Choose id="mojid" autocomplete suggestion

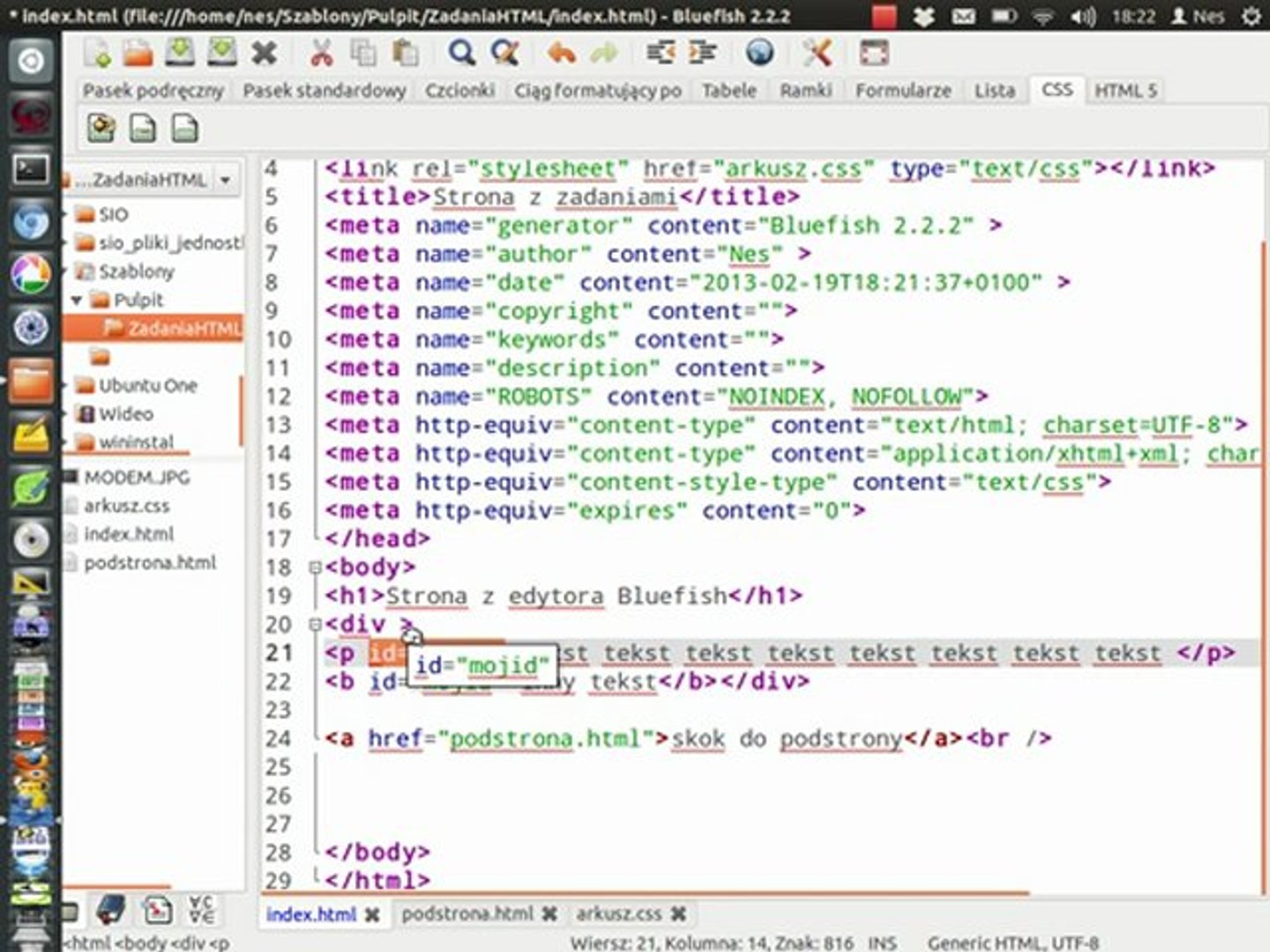[x=482, y=666]
